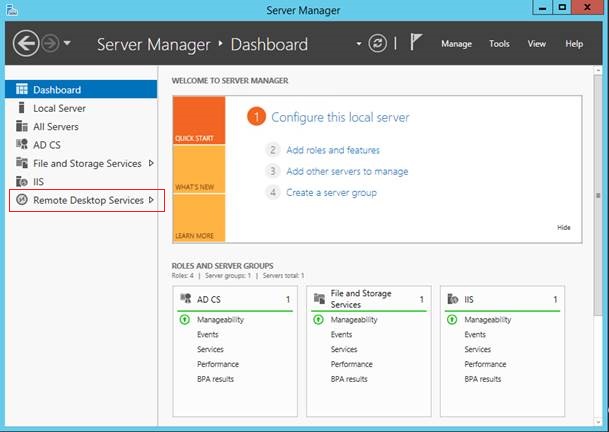Screen dimensions: 609x432
Task: Click Remote Desktop Services sidebar icon
Action: tap(22, 200)
